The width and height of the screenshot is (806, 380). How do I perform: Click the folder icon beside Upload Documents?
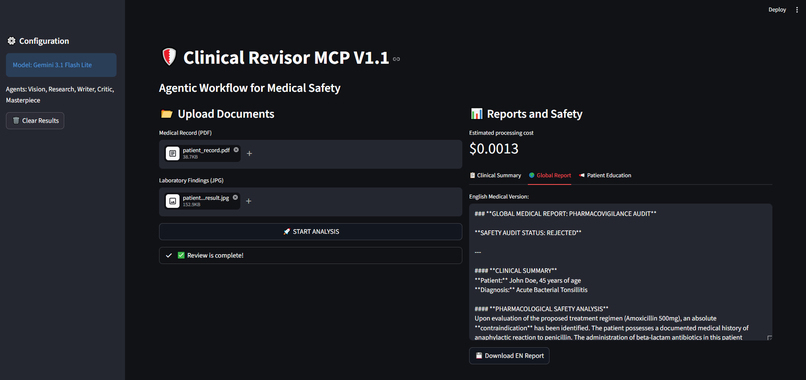pos(166,114)
